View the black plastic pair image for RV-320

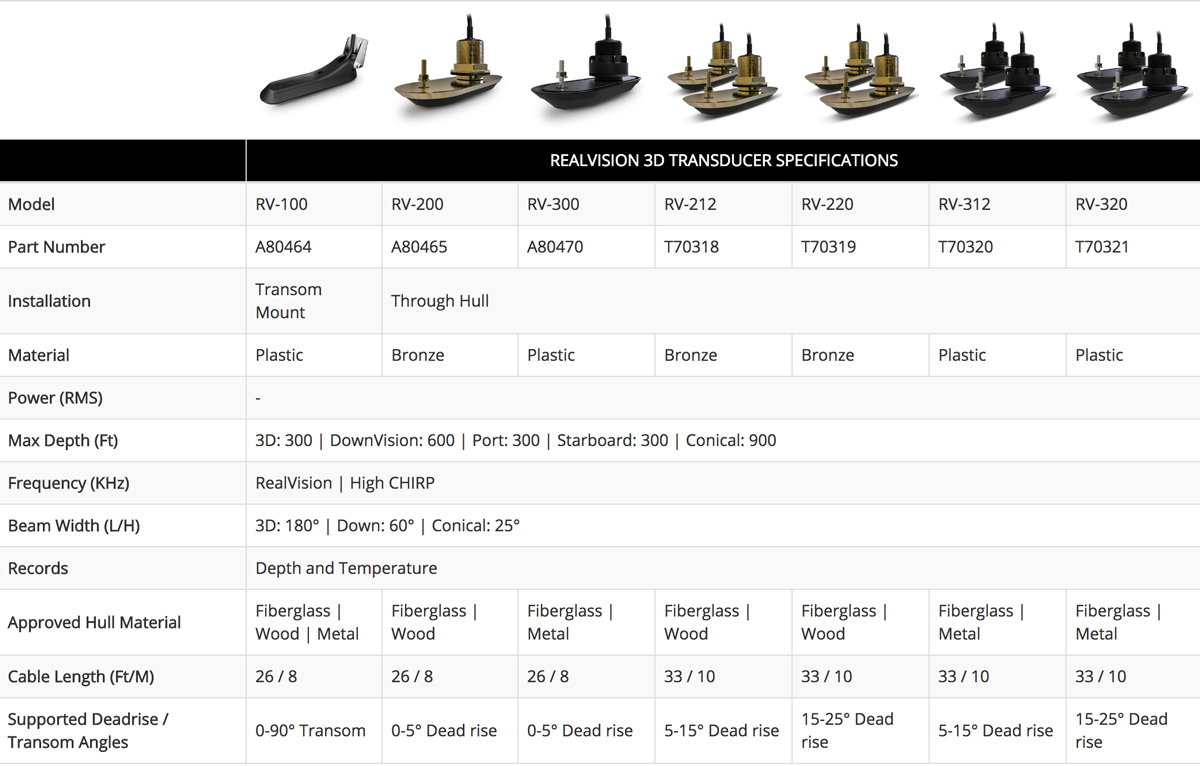(1134, 70)
